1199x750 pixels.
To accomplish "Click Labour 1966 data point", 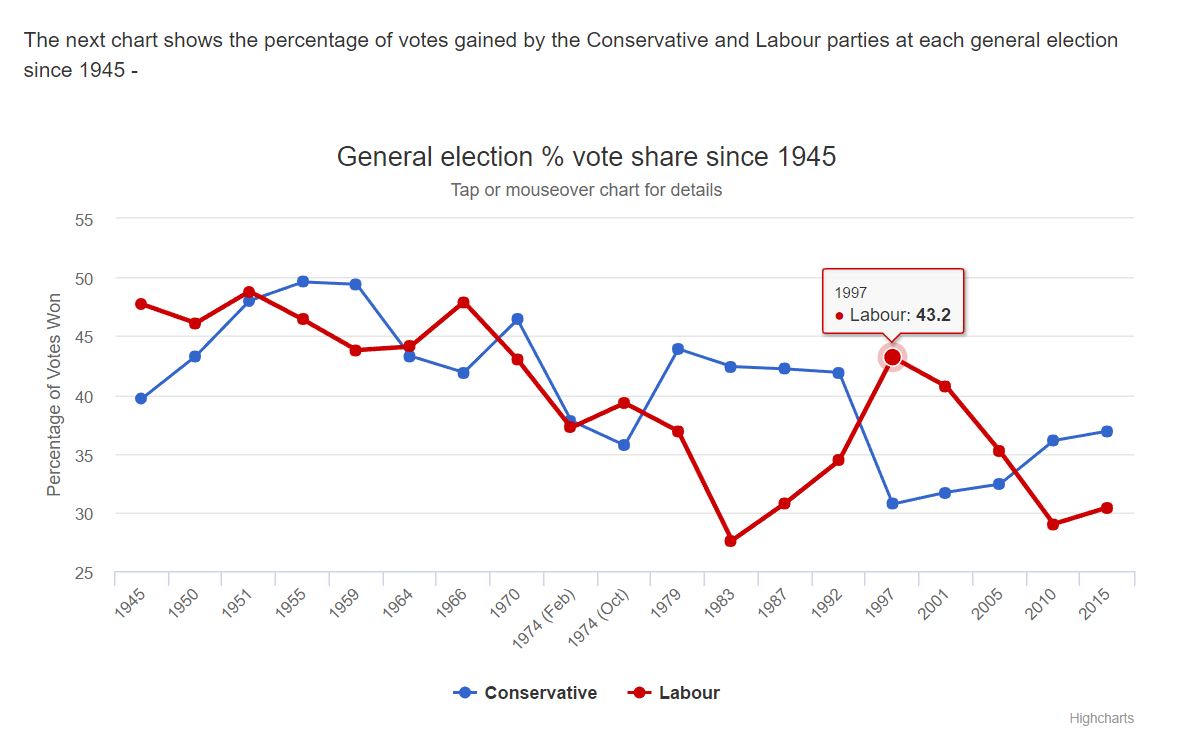I will 463,302.
